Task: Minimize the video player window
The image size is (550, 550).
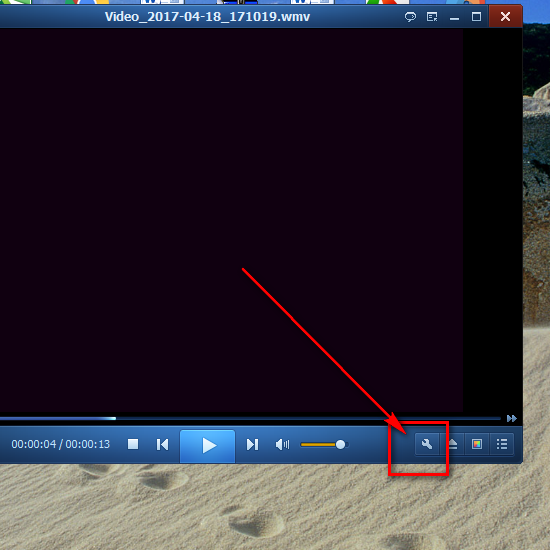Action: (454, 18)
